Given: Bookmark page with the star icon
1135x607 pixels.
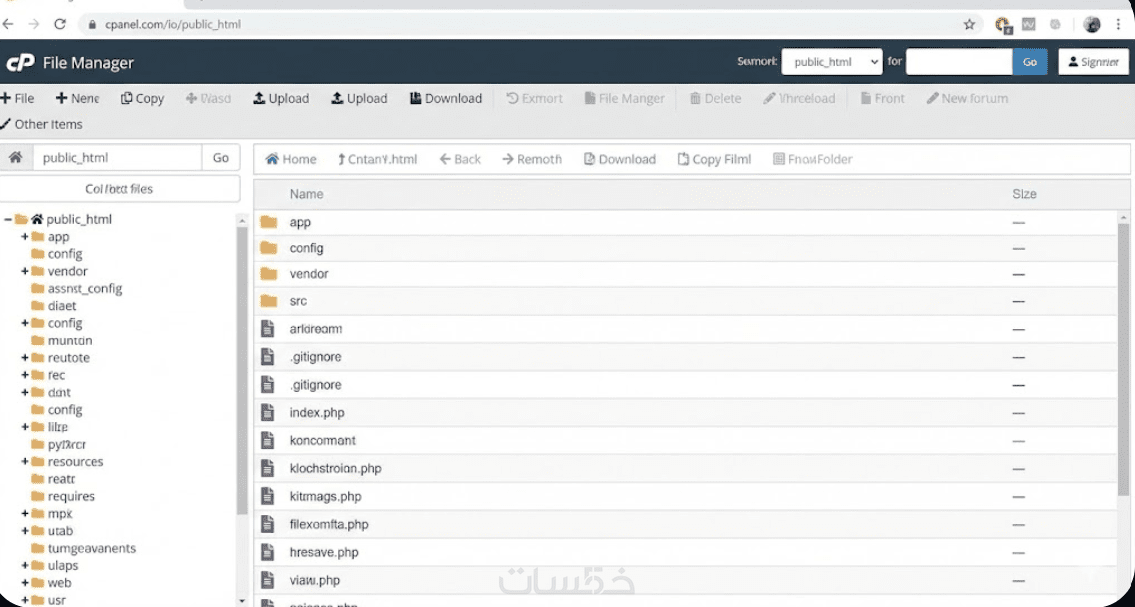Looking at the screenshot, I should coord(969,25).
